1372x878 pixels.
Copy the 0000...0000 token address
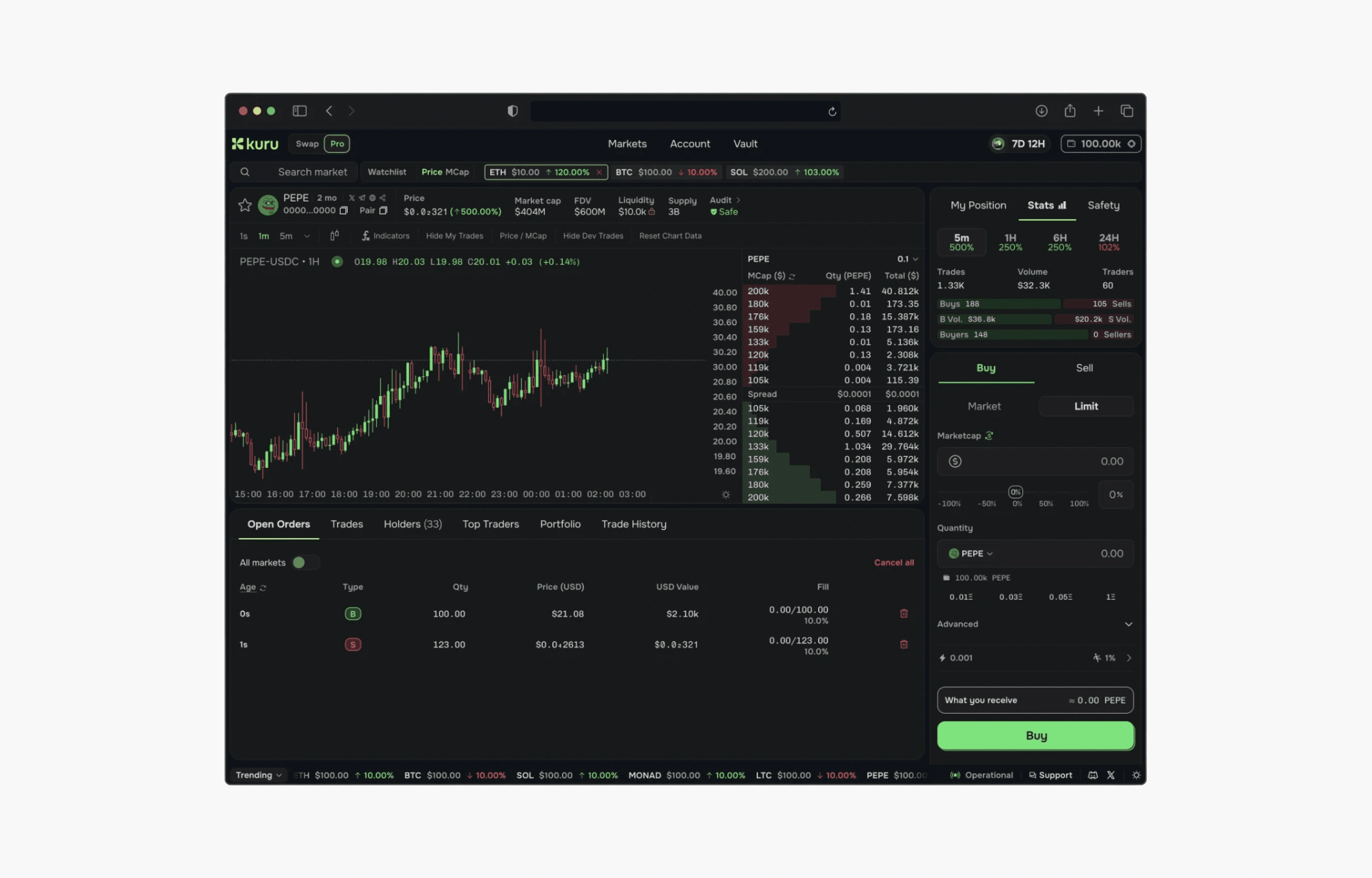343,210
